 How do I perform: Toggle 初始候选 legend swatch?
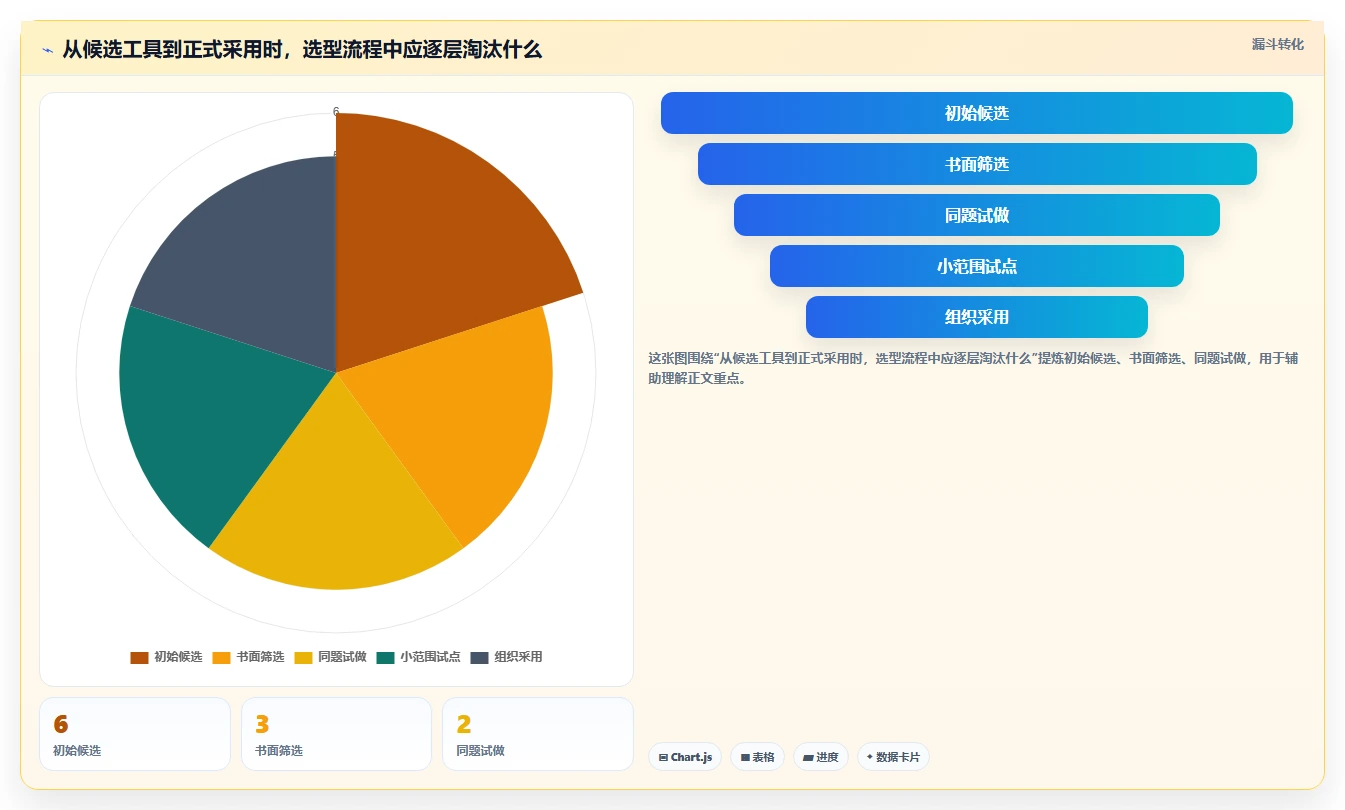pyautogui.click(x=139, y=657)
